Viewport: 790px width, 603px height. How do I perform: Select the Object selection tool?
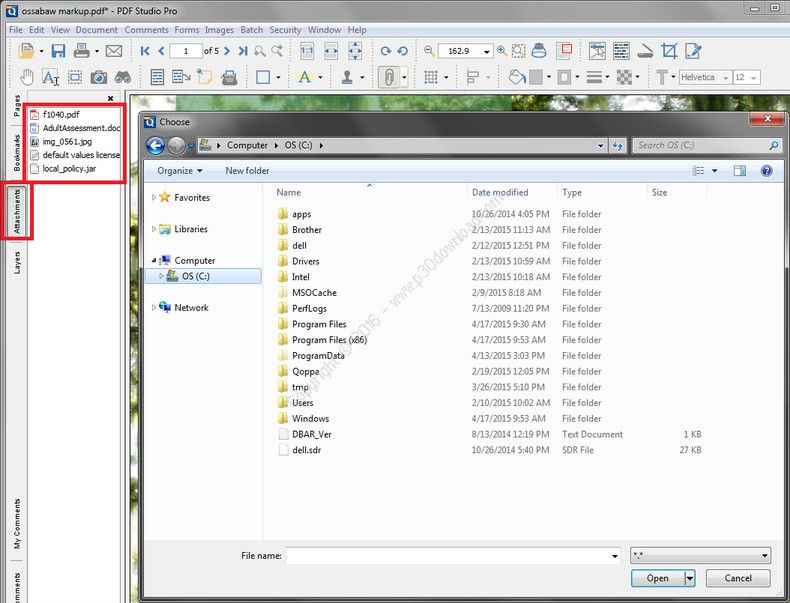click(x=75, y=77)
